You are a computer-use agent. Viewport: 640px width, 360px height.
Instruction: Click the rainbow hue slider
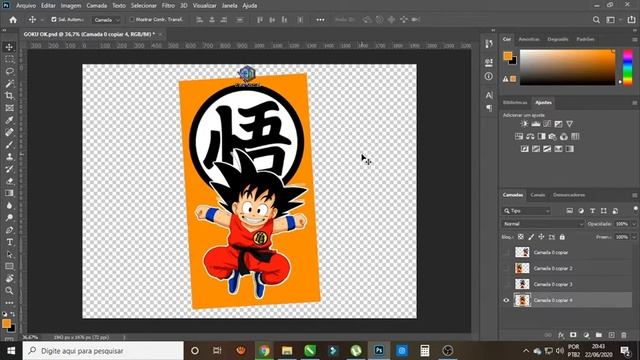(628, 67)
